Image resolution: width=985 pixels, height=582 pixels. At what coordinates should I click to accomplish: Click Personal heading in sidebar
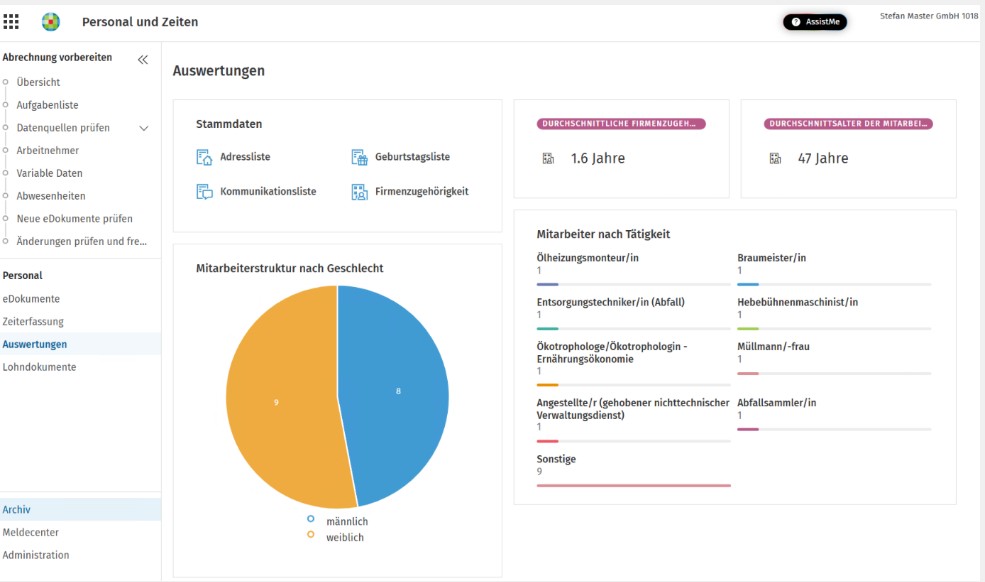(x=23, y=275)
